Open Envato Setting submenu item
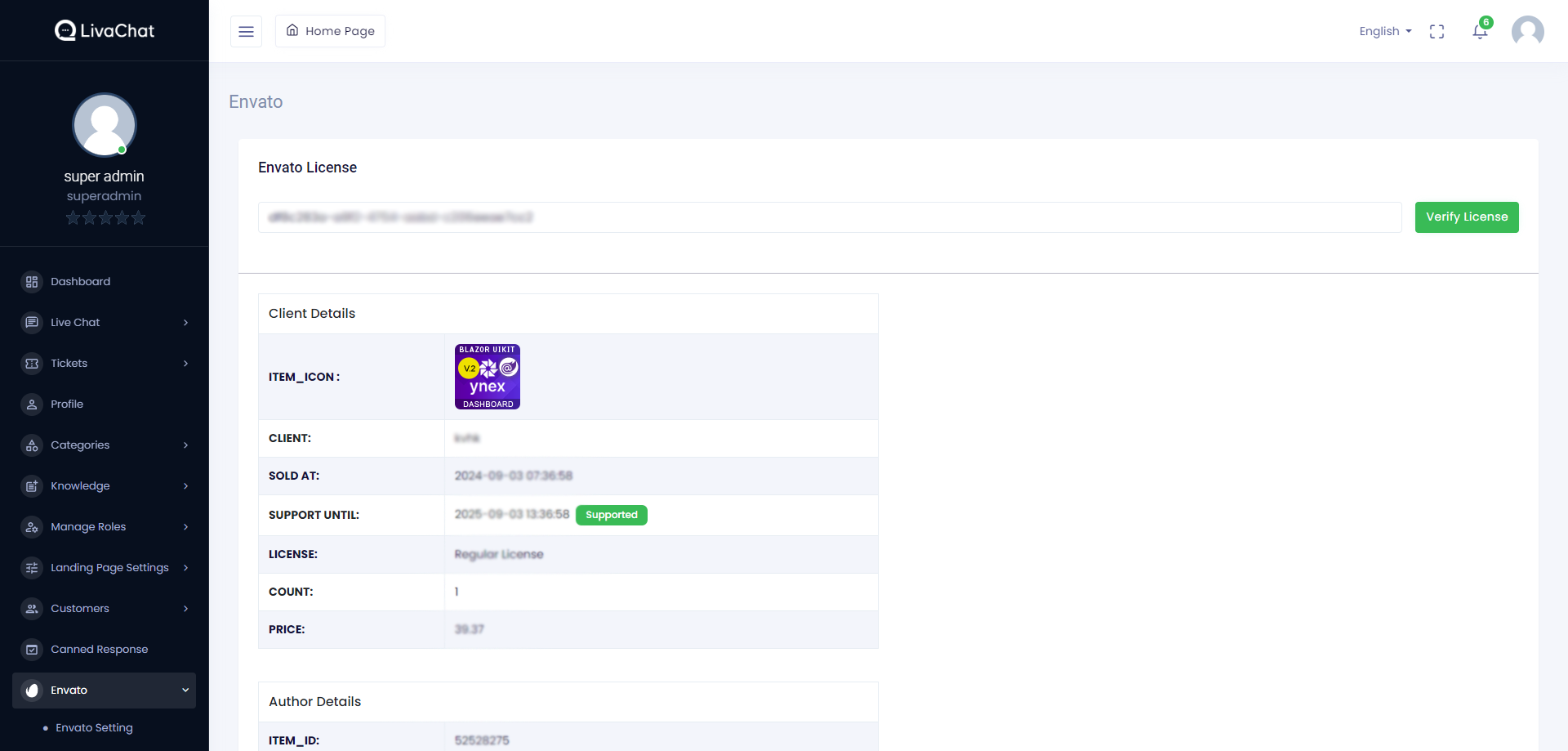This screenshot has height=751, width=1568. [x=94, y=728]
